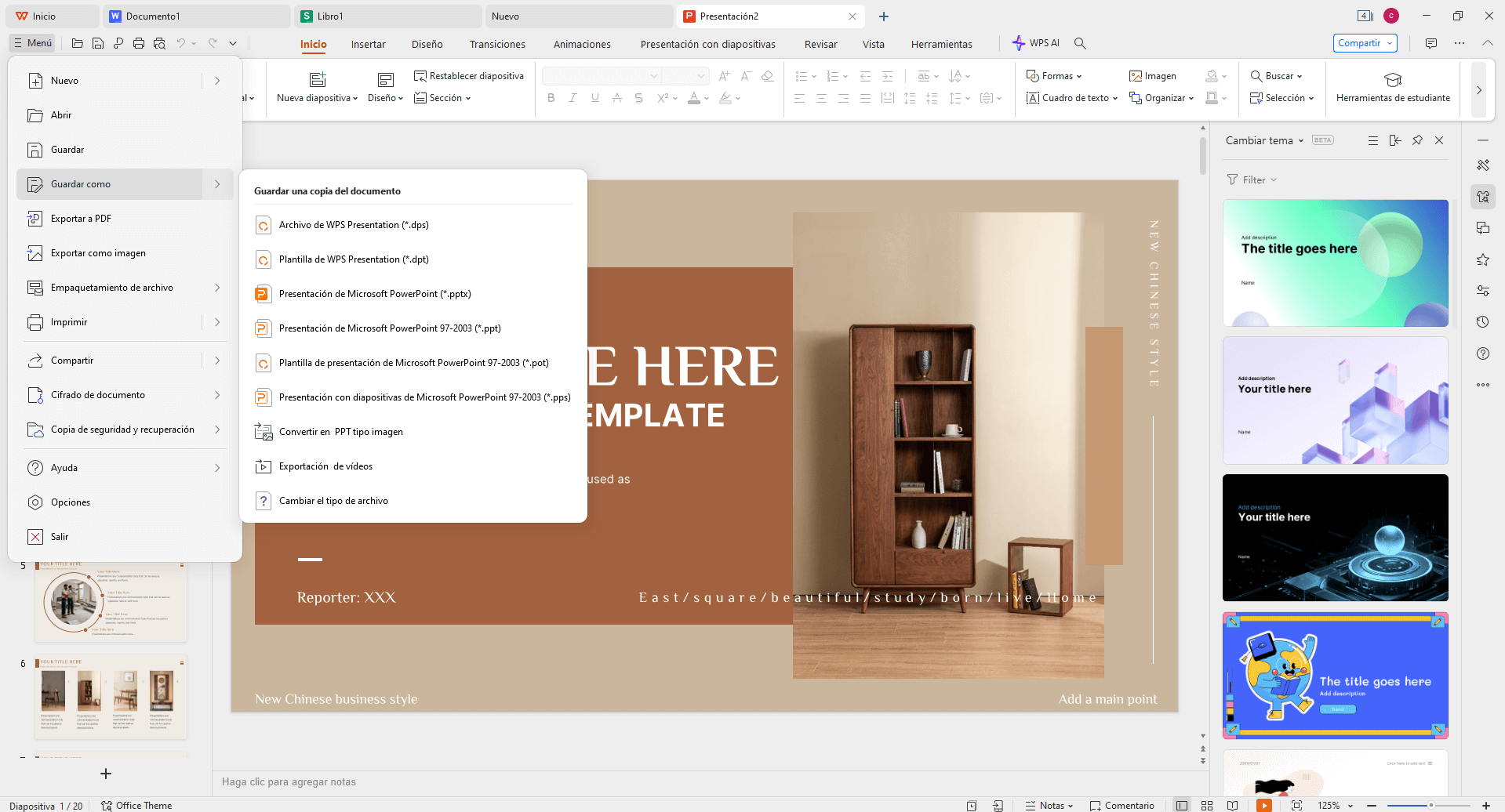Open the history icon in right sidebar

point(1482,322)
